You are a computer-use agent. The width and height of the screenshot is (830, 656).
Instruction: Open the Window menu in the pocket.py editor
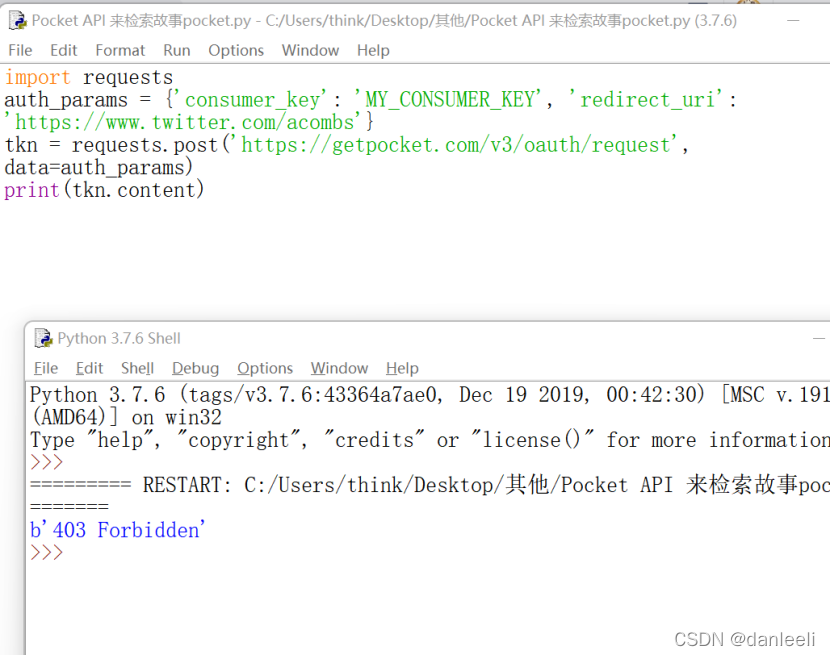310,50
